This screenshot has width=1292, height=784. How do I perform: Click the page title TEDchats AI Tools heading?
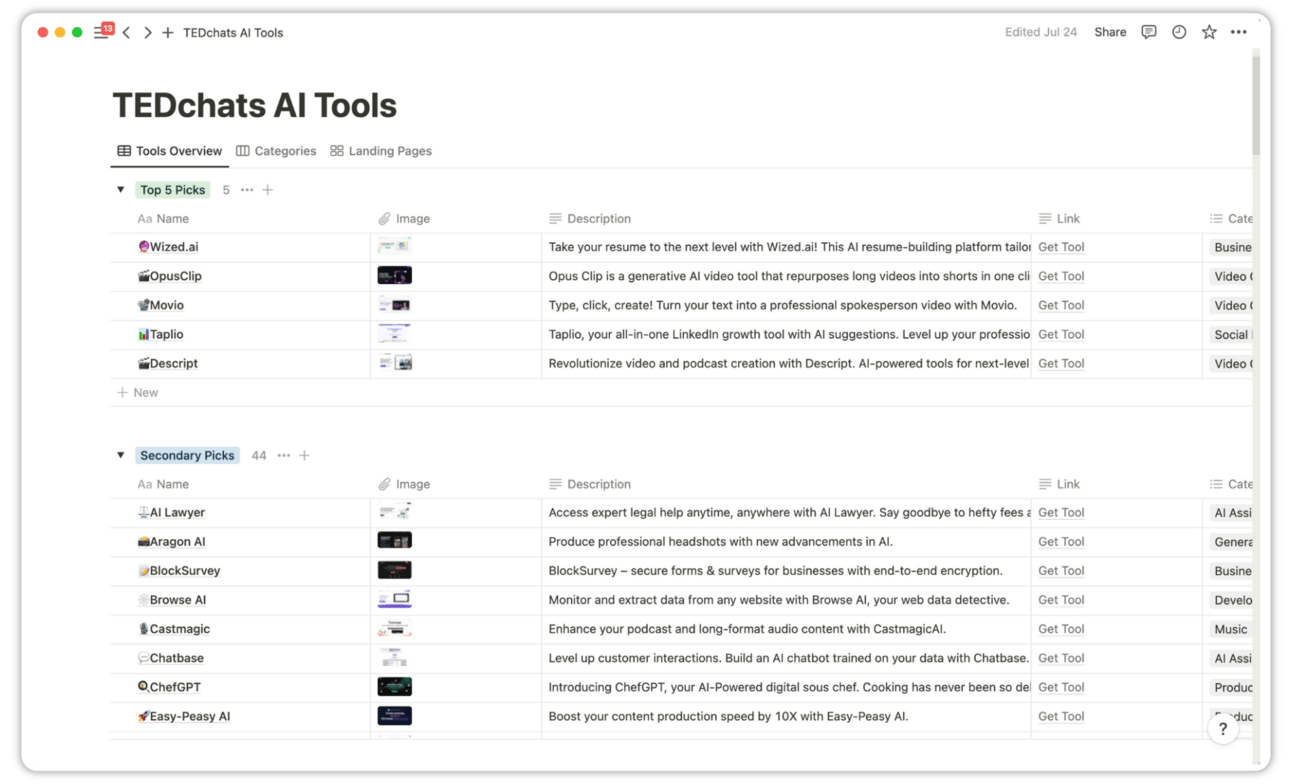pos(255,105)
